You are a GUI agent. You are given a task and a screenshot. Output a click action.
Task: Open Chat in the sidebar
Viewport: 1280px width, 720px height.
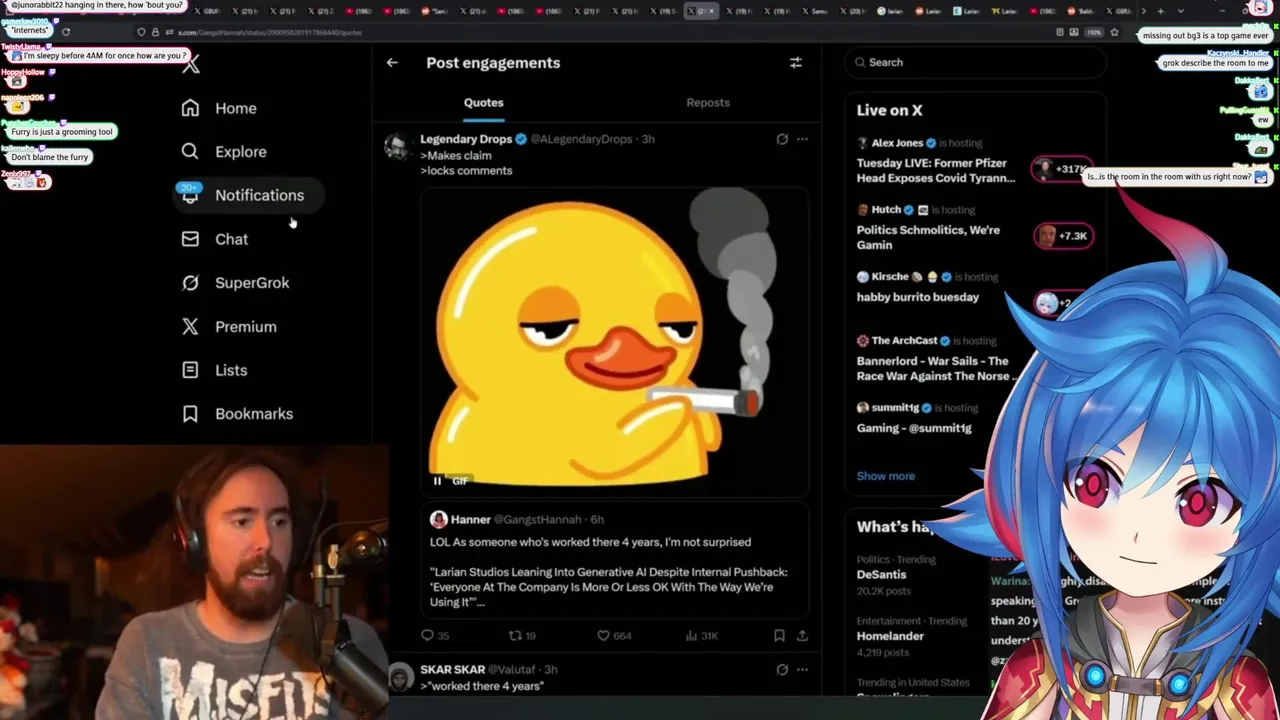[215, 239]
